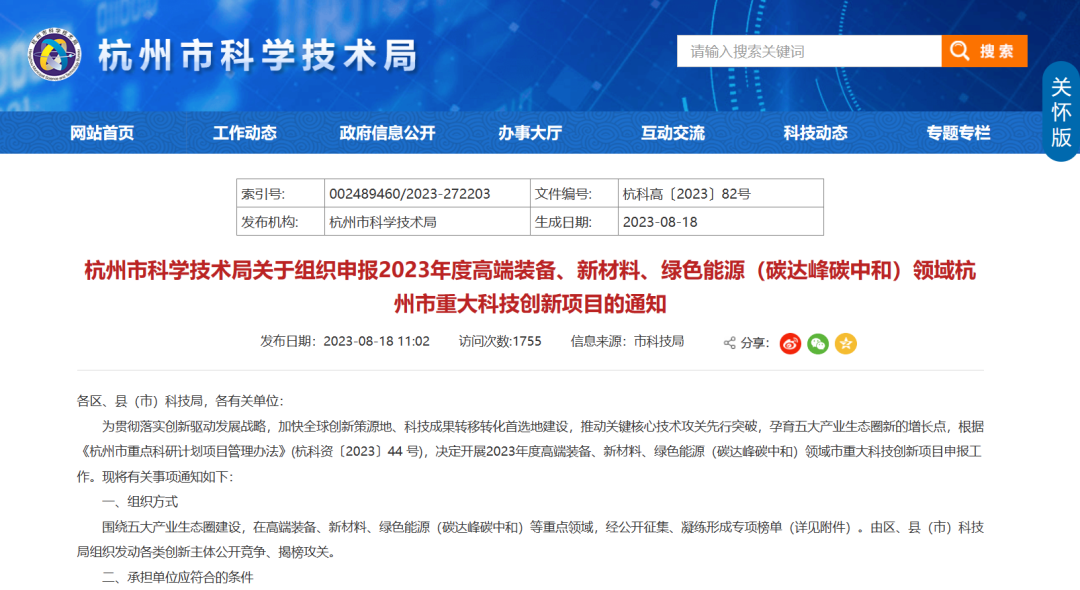Share to QQ Zone star icon
Image resolution: width=1080 pixels, height=590 pixels.
pos(846,343)
